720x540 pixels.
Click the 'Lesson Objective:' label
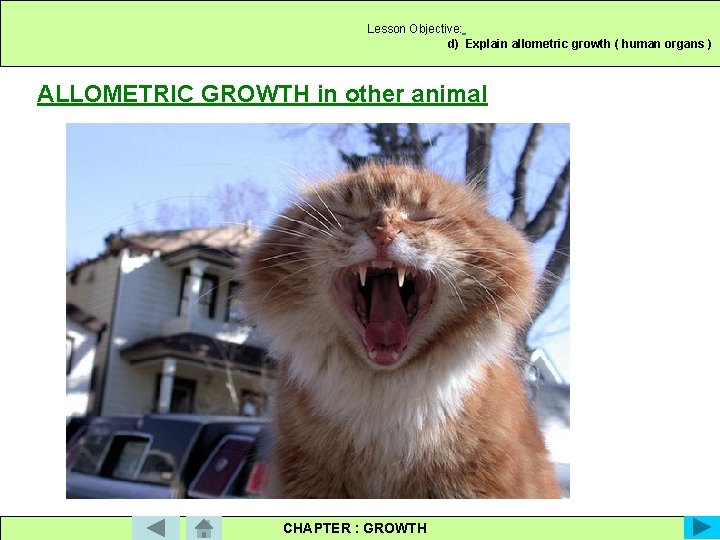tap(414, 29)
